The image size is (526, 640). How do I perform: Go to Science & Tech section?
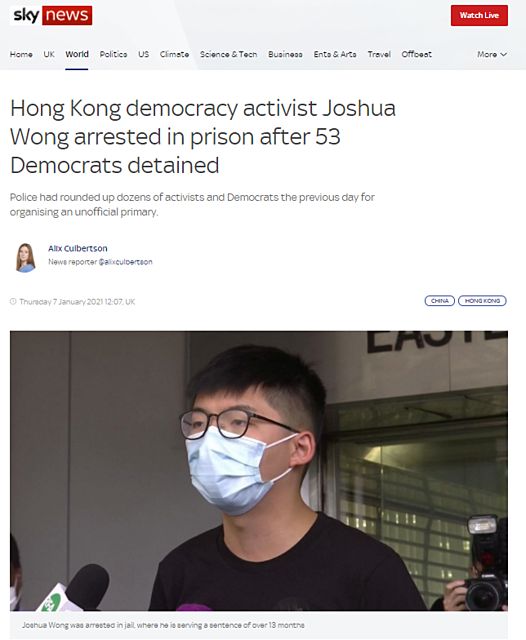229,54
